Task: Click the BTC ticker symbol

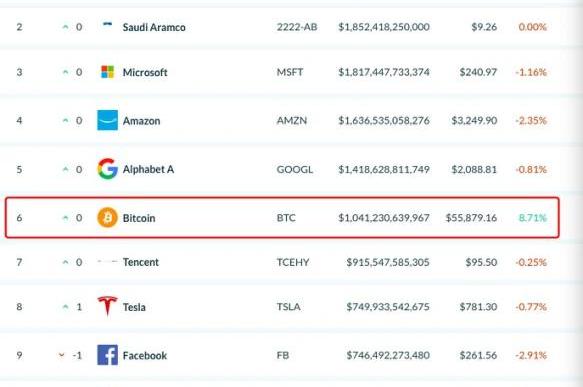Action: pos(286,217)
